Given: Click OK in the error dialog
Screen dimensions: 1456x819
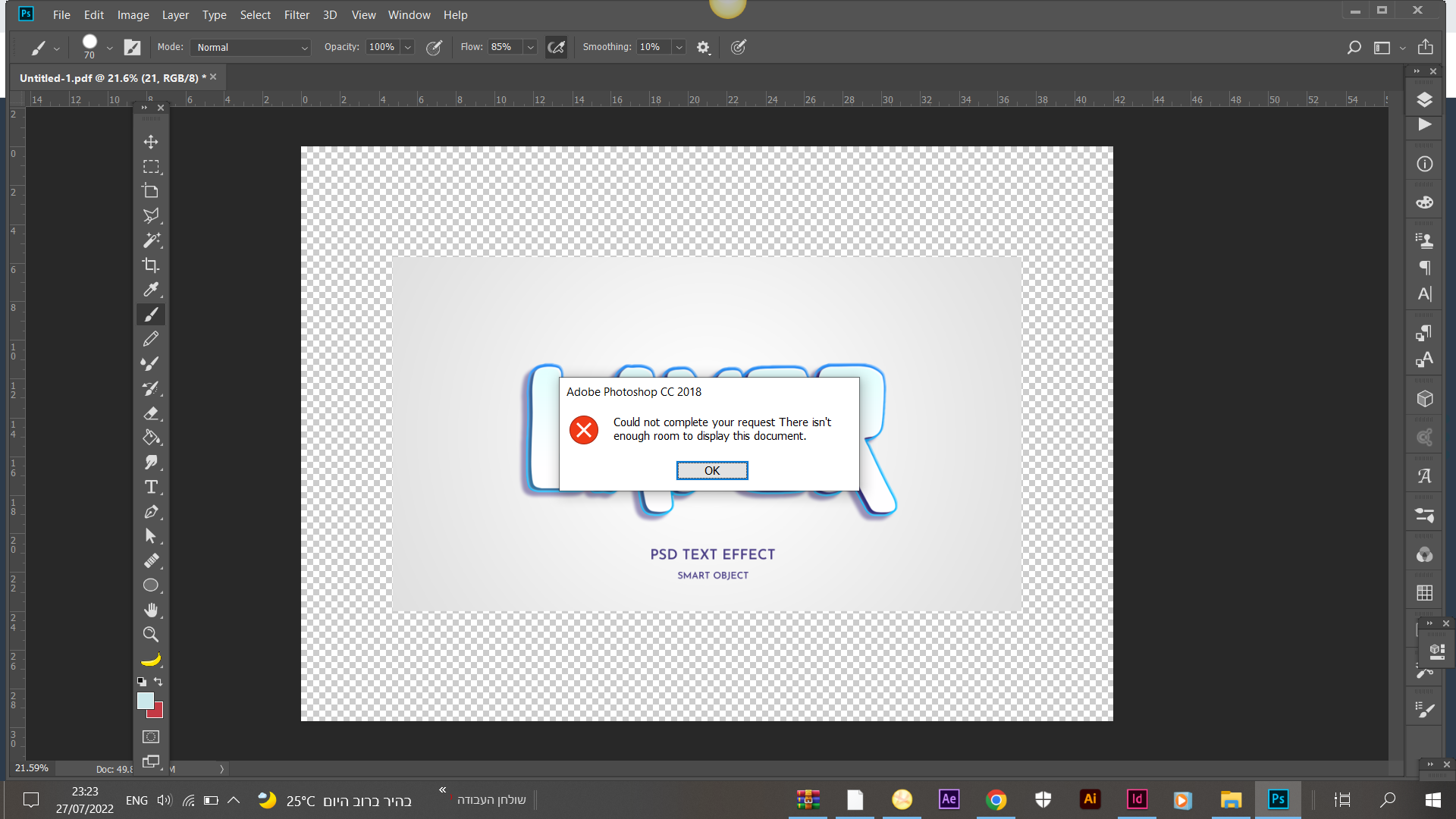Looking at the screenshot, I should tap(711, 471).
